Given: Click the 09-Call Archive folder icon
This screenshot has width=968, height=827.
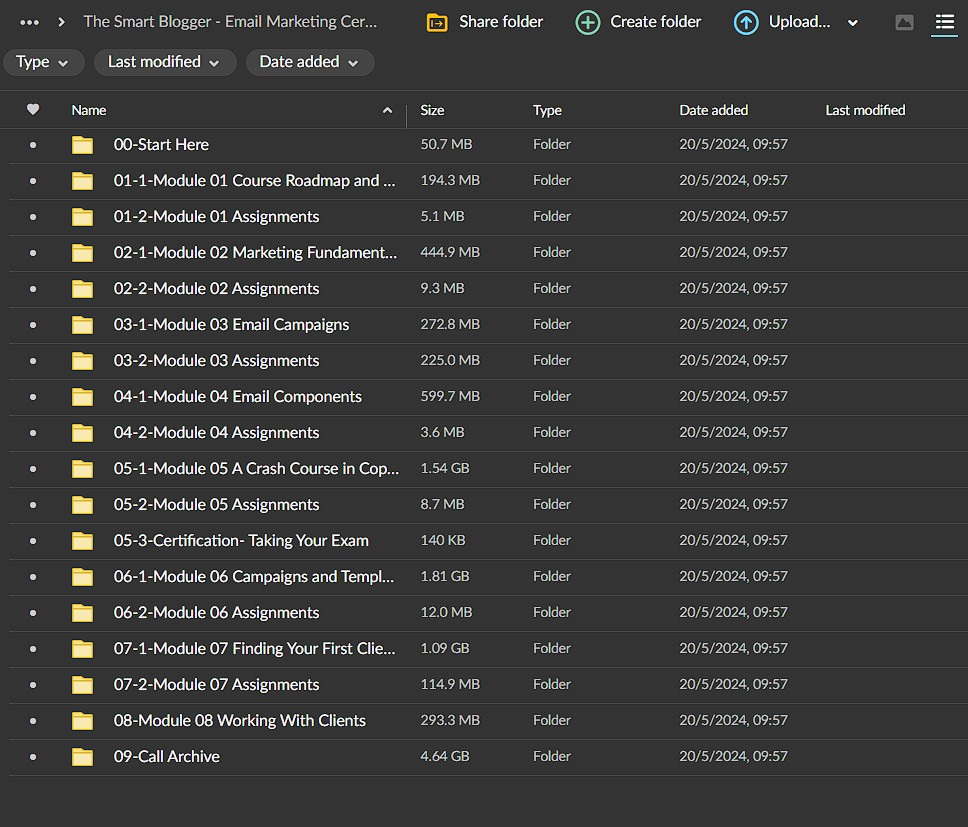Looking at the screenshot, I should pyautogui.click(x=82, y=756).
